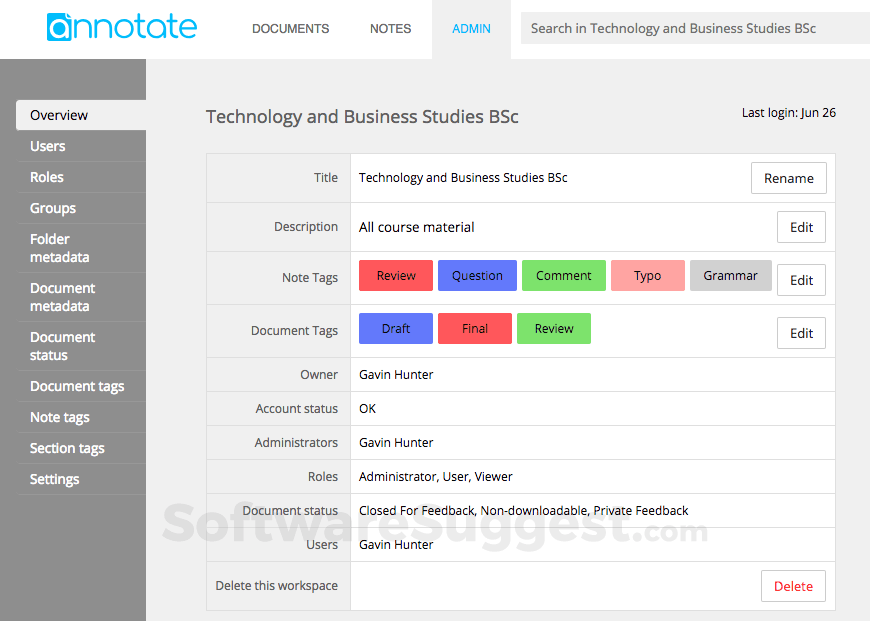Click the workspace search field
Image resolution: width=870 pixels, height=621 pixels.
(x=694, y=29)
